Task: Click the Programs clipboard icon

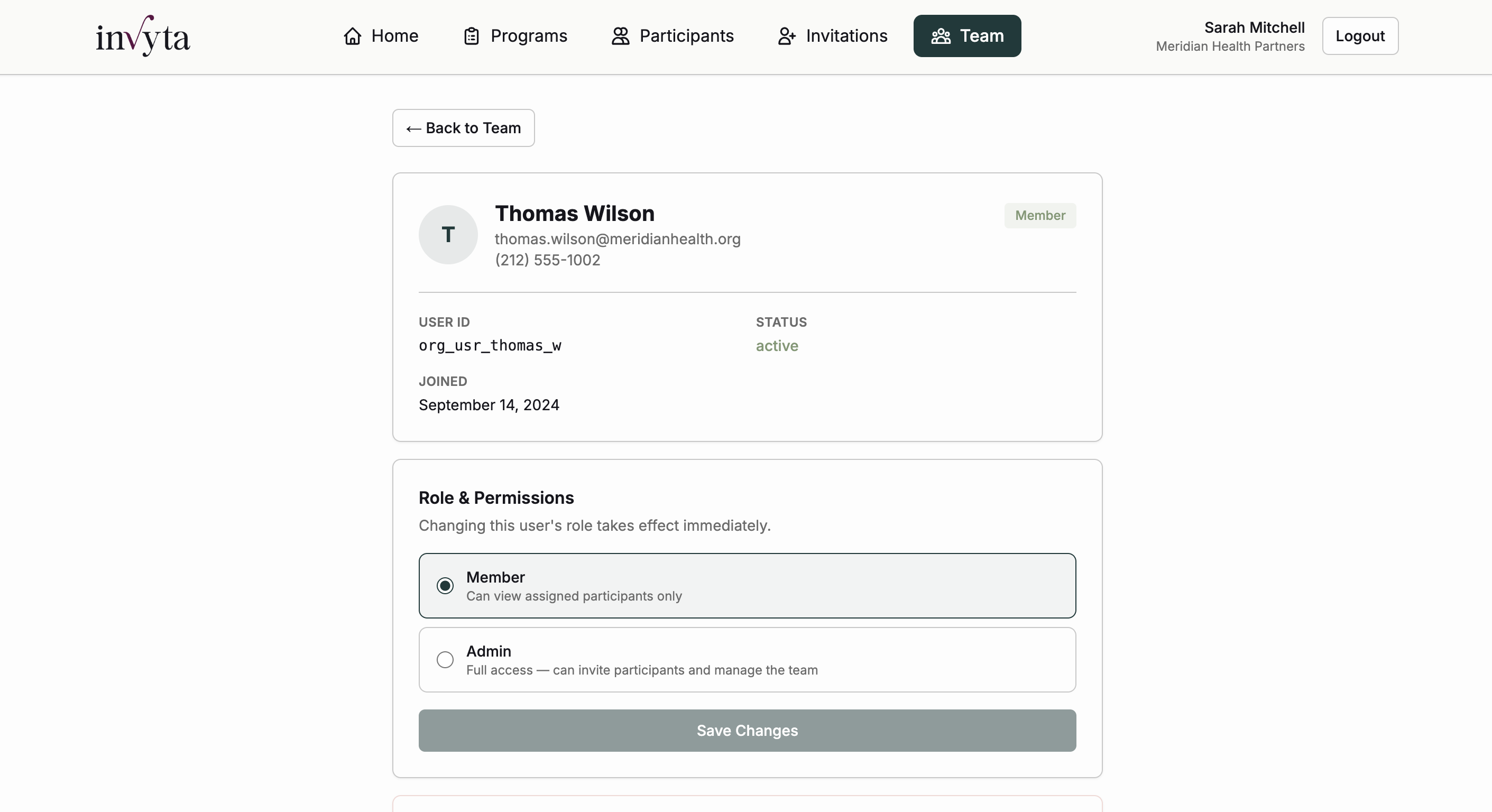Action: (x=472, y=36)
